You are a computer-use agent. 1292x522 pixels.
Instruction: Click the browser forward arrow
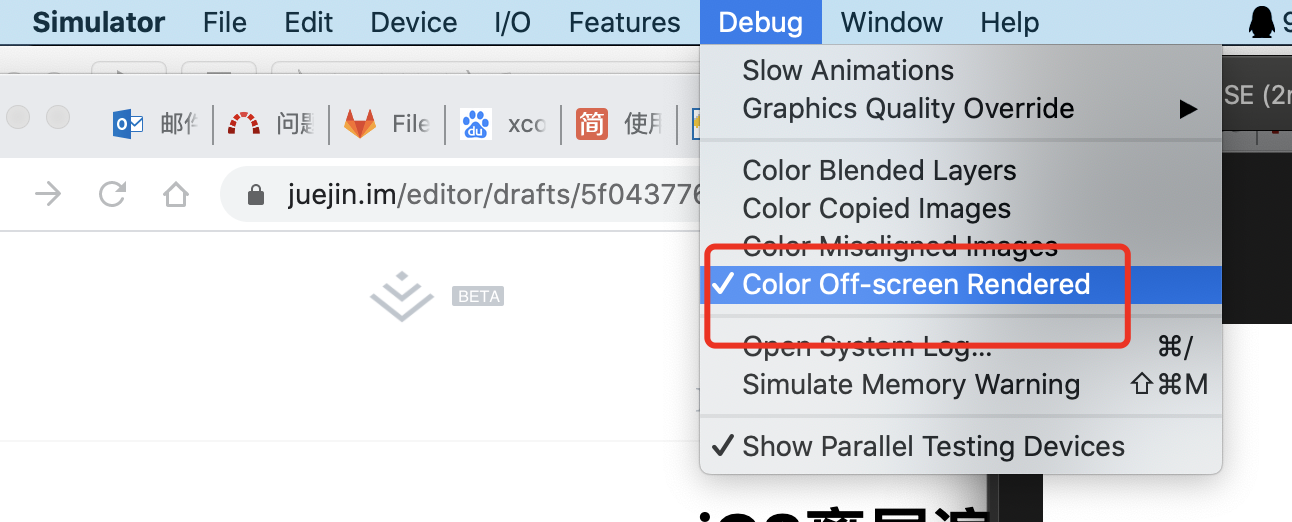click(x=48, y=194)
